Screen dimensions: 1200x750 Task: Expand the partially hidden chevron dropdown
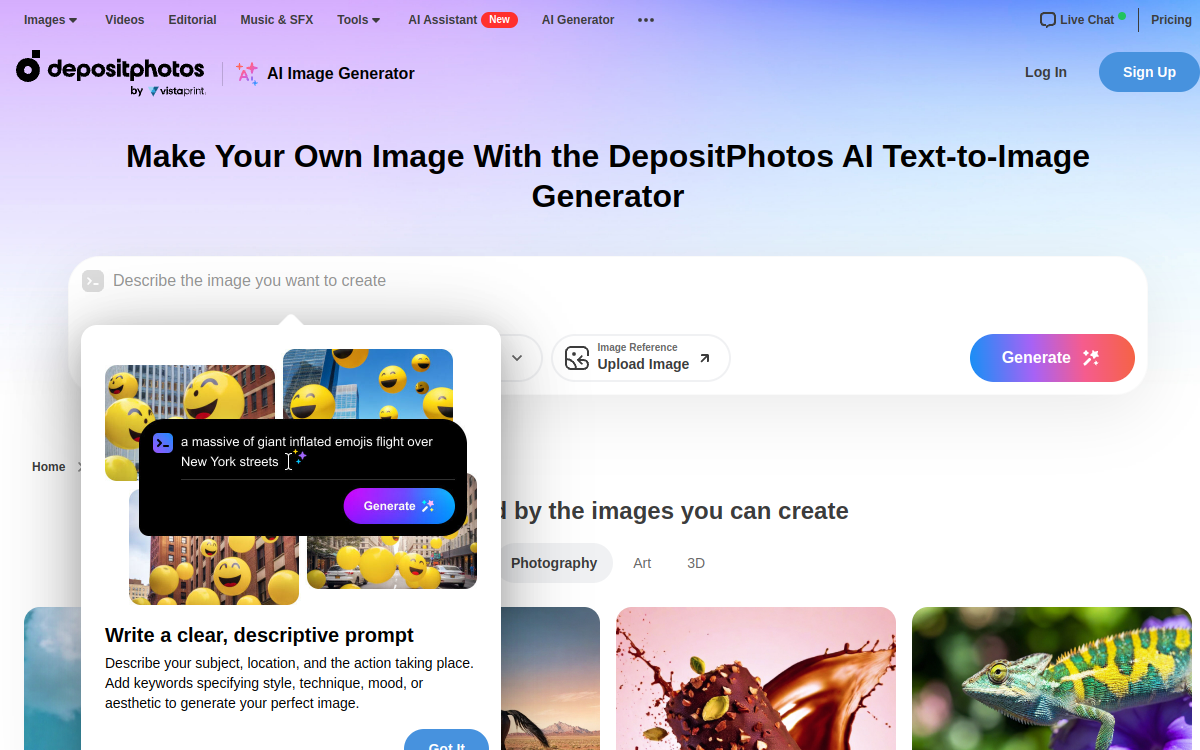tap(517, 358)
